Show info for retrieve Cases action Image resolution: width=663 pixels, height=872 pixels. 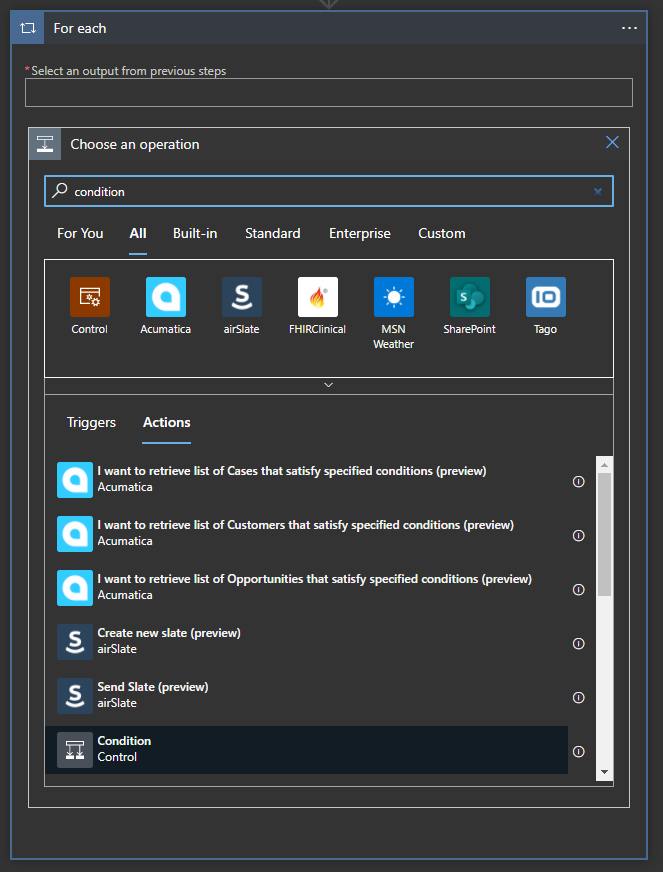point(578,482)
